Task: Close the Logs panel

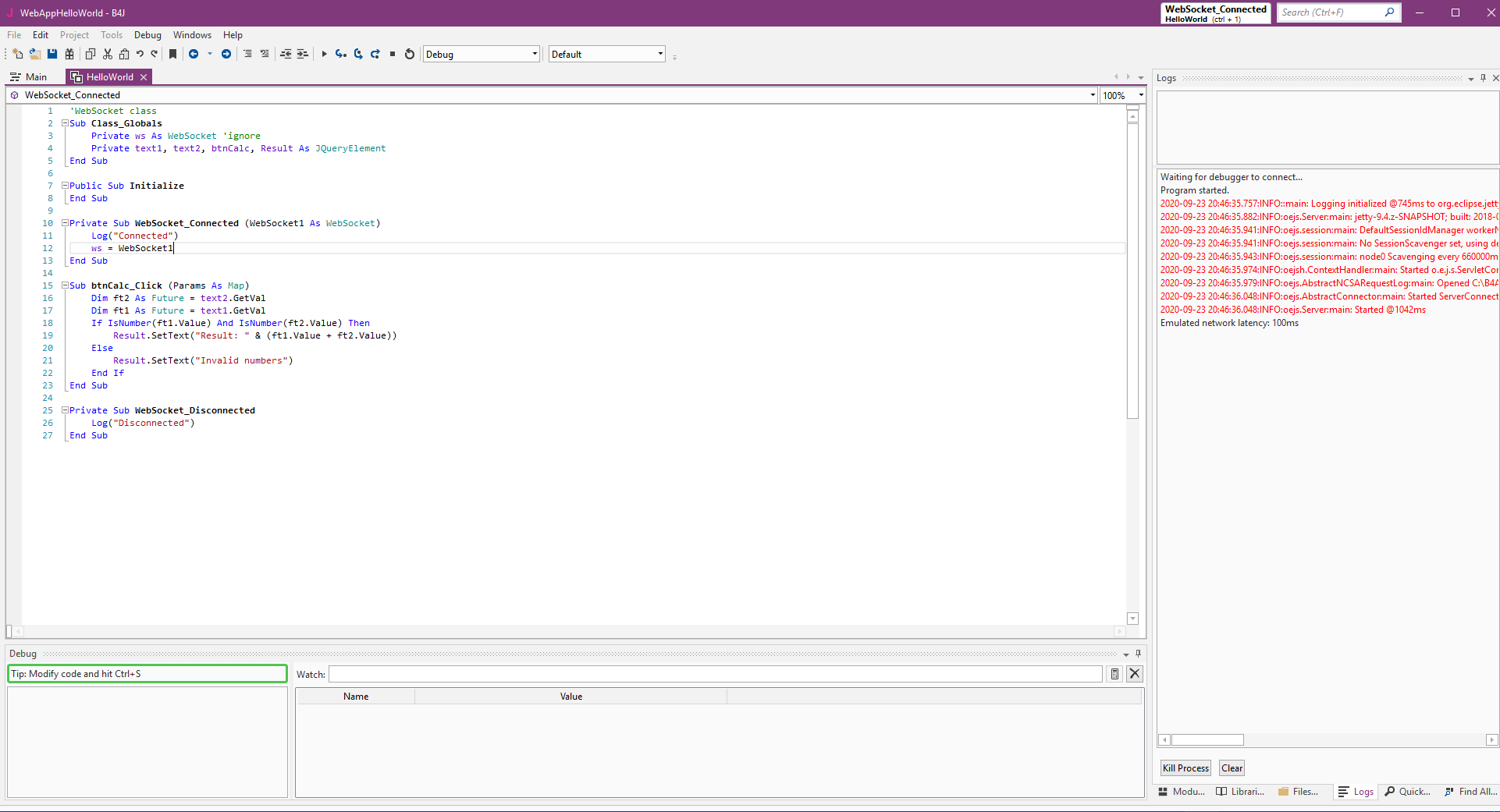Action: pyautogui.click(x=1495, y=78)
